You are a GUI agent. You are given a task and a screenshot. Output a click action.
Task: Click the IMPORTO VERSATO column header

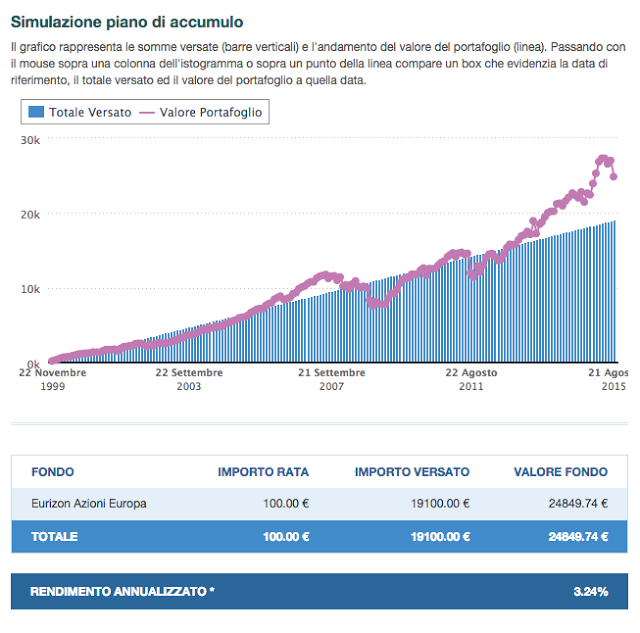click(412, 472)
